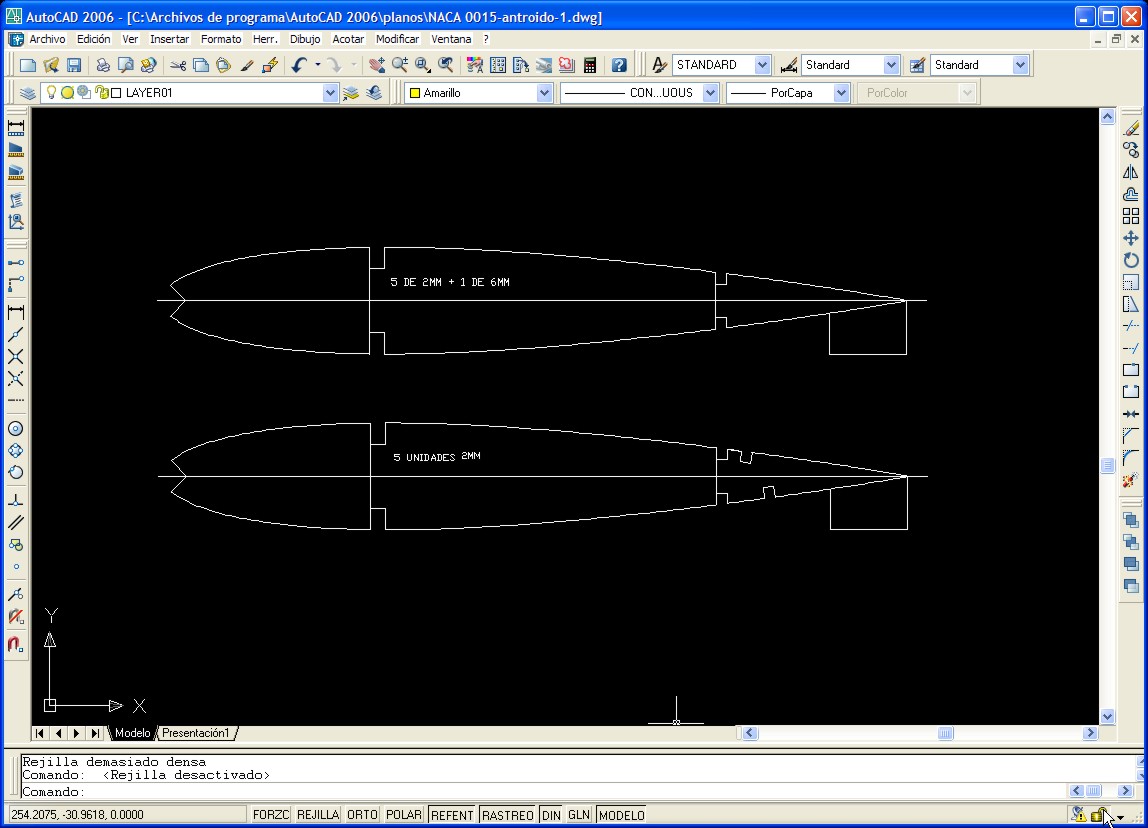Switch to the Presentación1 layout tab
This screenshot has width=1148, height=828.
(195, 733)
